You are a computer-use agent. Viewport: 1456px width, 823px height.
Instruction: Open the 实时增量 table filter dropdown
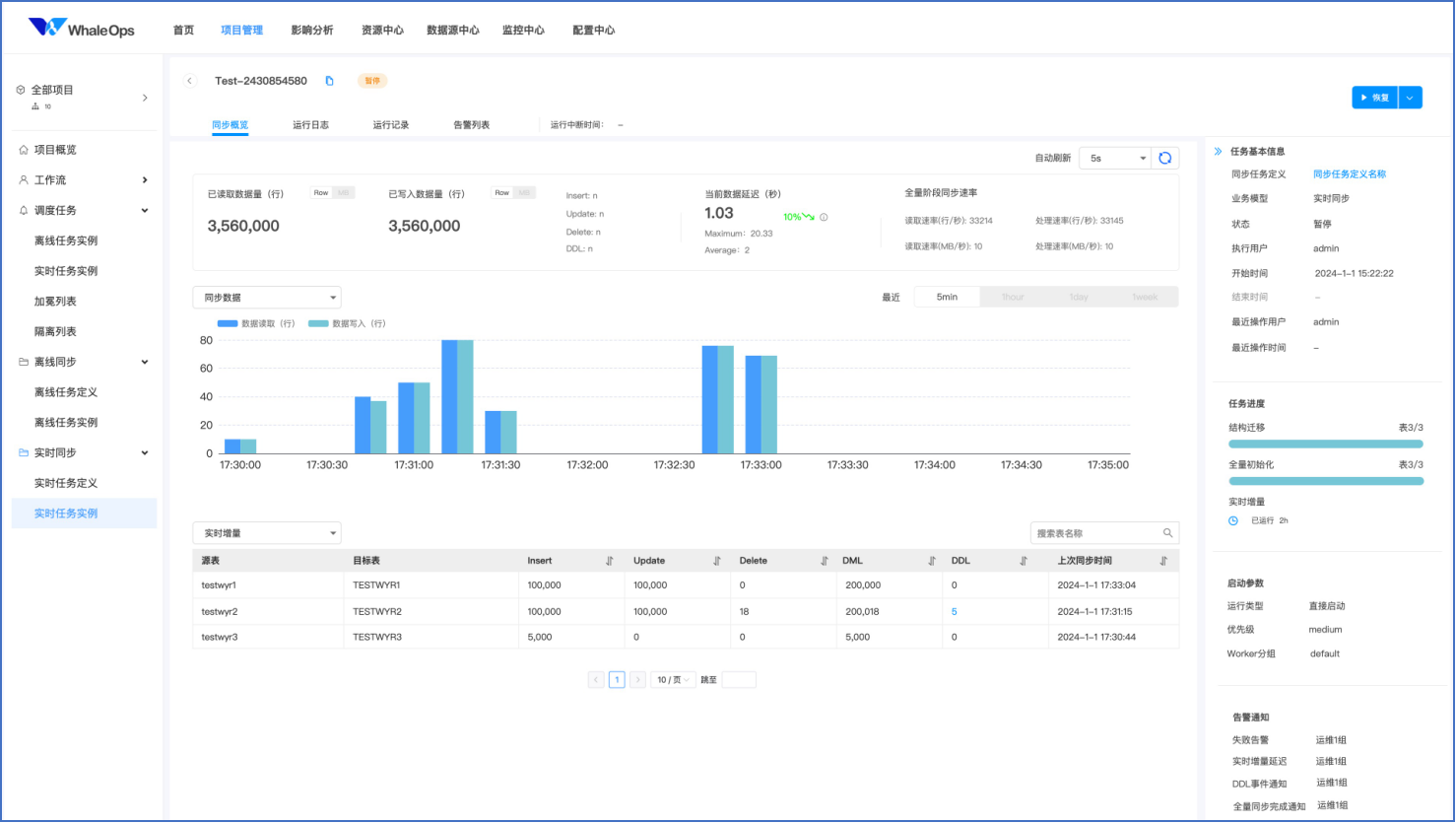click(x=267, y=533)
